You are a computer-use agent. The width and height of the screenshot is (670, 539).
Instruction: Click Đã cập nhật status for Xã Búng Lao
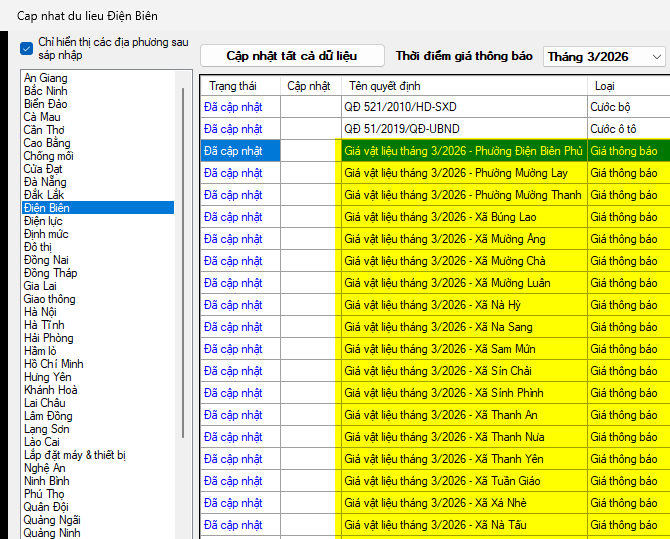(x=233, y=217)
